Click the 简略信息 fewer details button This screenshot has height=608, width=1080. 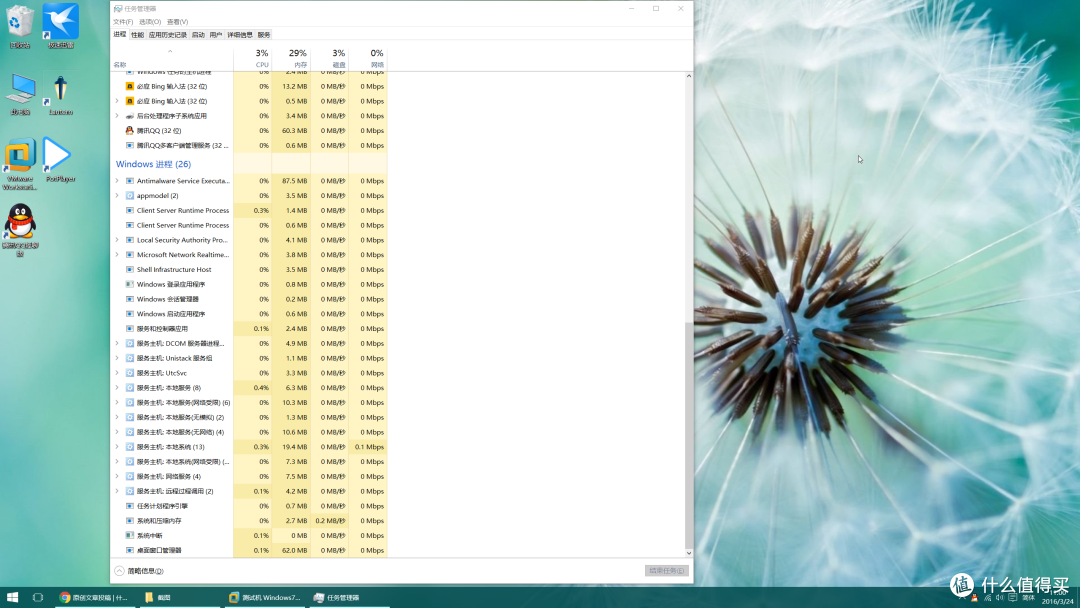(139, 571)
